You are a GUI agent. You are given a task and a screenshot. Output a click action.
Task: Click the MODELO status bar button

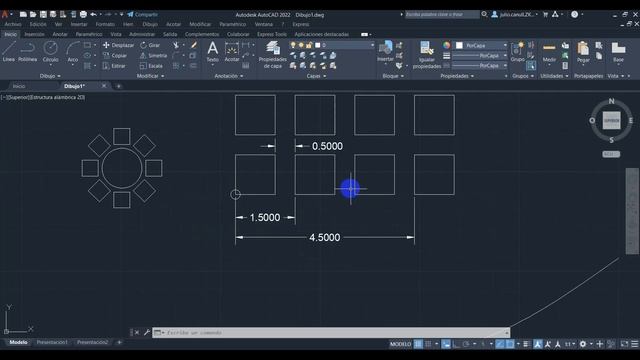(400, 344)
